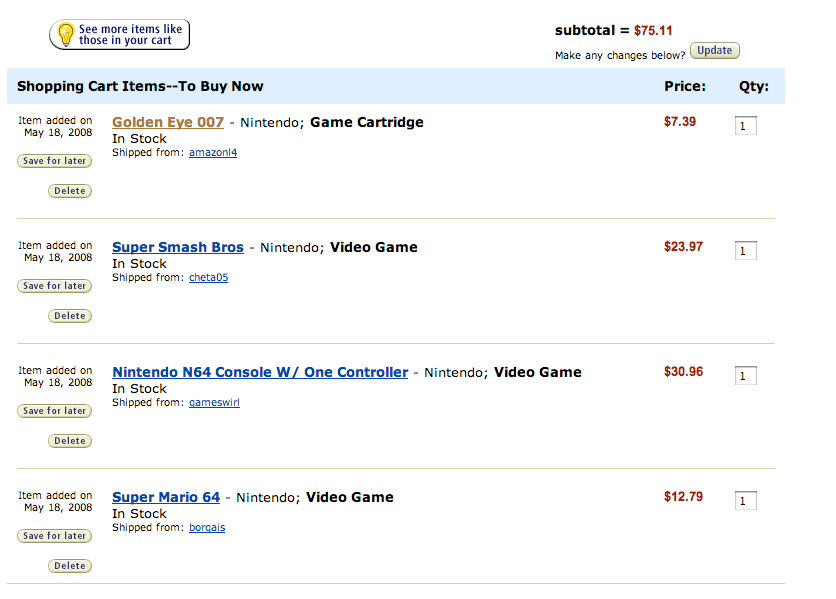Delete Super Mario 64 from cart

[70, 565]
